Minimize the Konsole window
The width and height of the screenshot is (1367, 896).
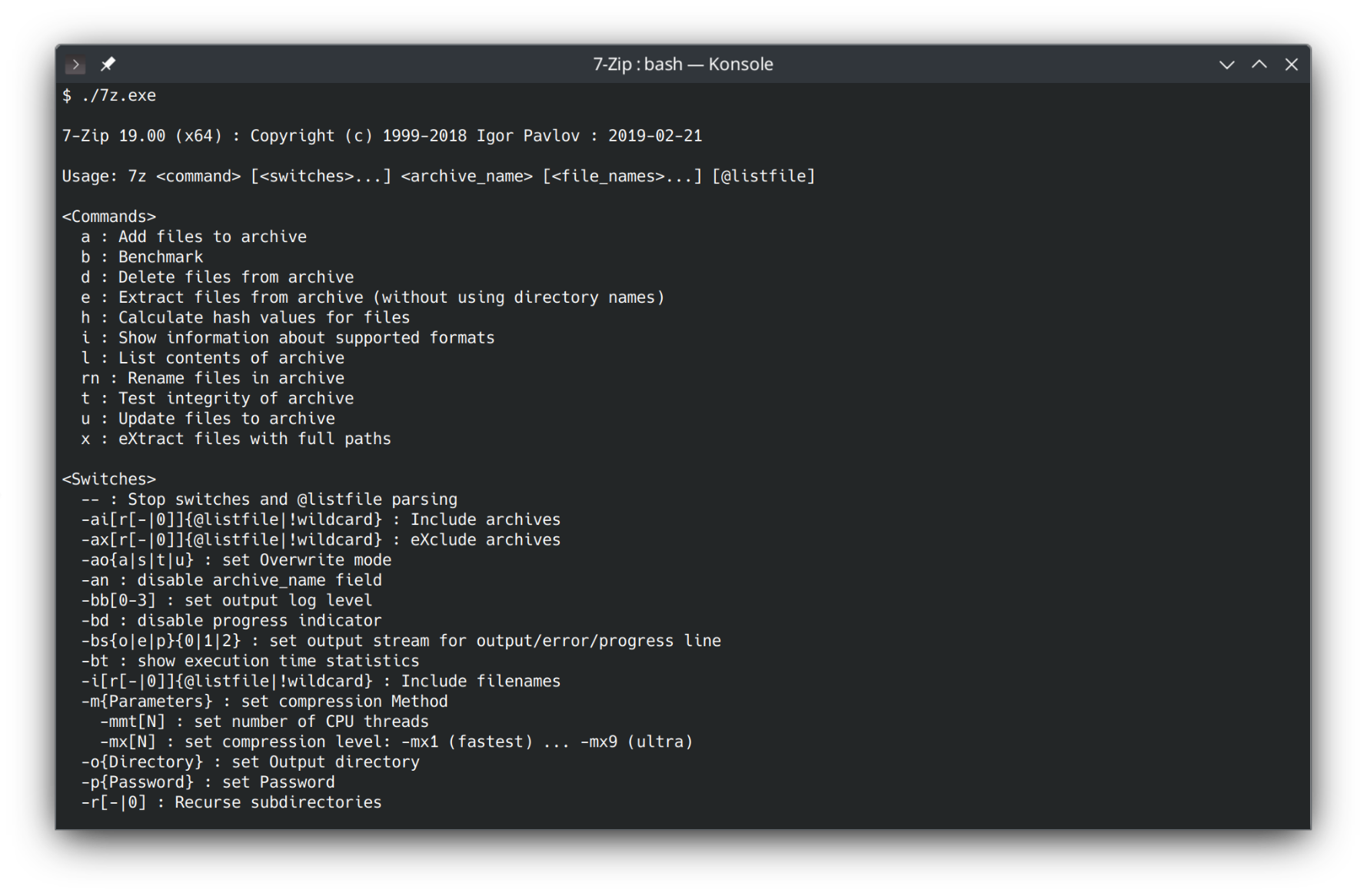pyautogui.click(x=1226, y=65)
